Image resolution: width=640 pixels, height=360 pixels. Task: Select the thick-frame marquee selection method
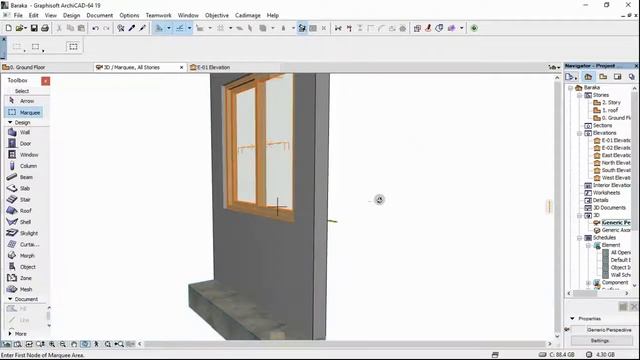tap(73, 46)
